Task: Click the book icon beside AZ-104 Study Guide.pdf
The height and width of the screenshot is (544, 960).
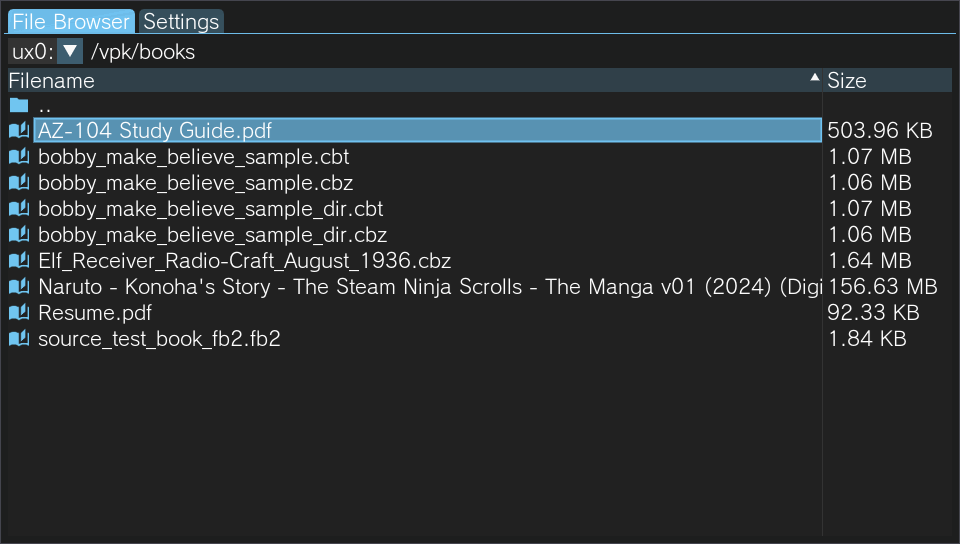Action: [19, 130]
